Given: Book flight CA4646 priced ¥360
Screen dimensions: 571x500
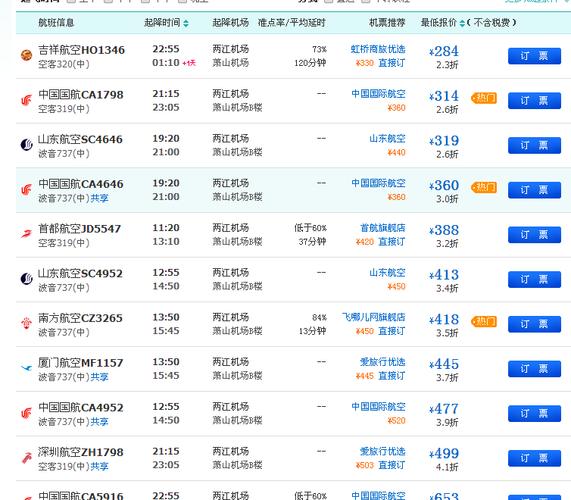Looking at the screenshot, I should tap(534, 190).
